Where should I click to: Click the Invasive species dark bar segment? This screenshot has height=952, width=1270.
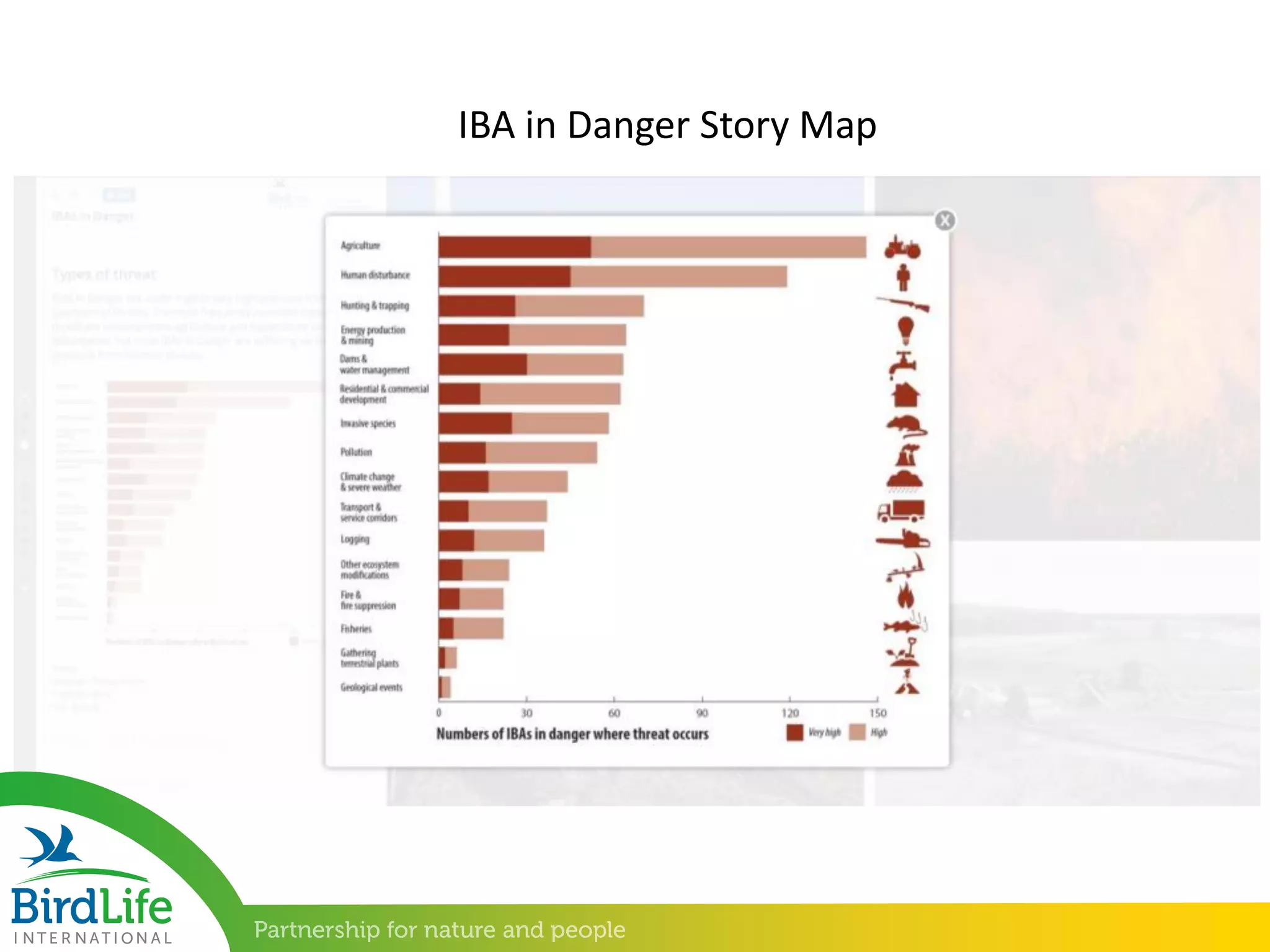(x=476, y=423)
